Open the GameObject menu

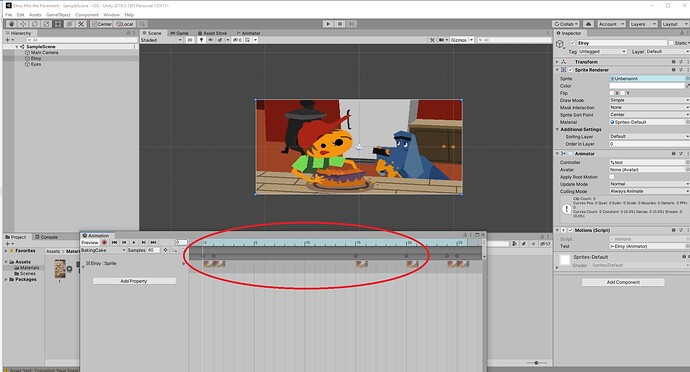[x=58, y=15]
